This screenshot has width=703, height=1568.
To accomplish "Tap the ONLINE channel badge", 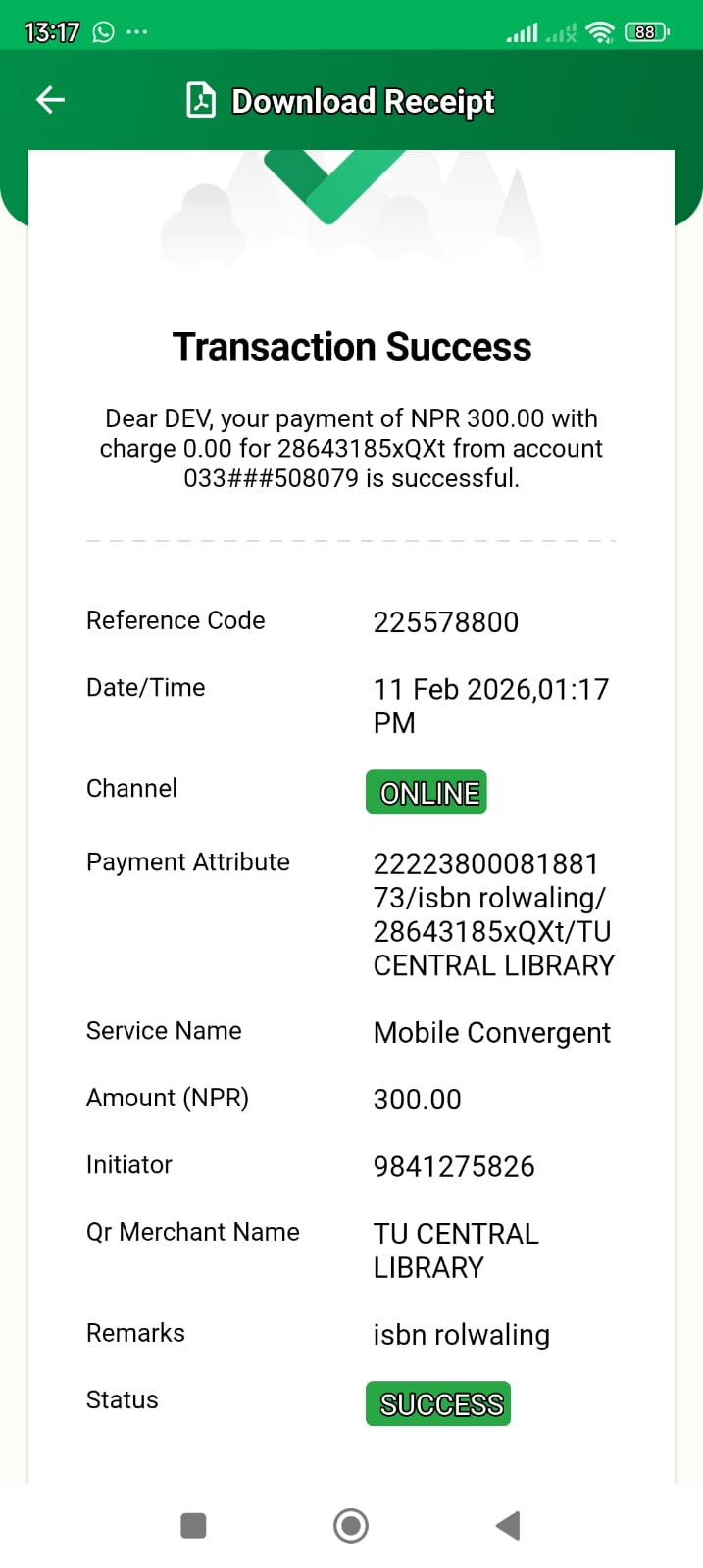I will click(427, 793).
